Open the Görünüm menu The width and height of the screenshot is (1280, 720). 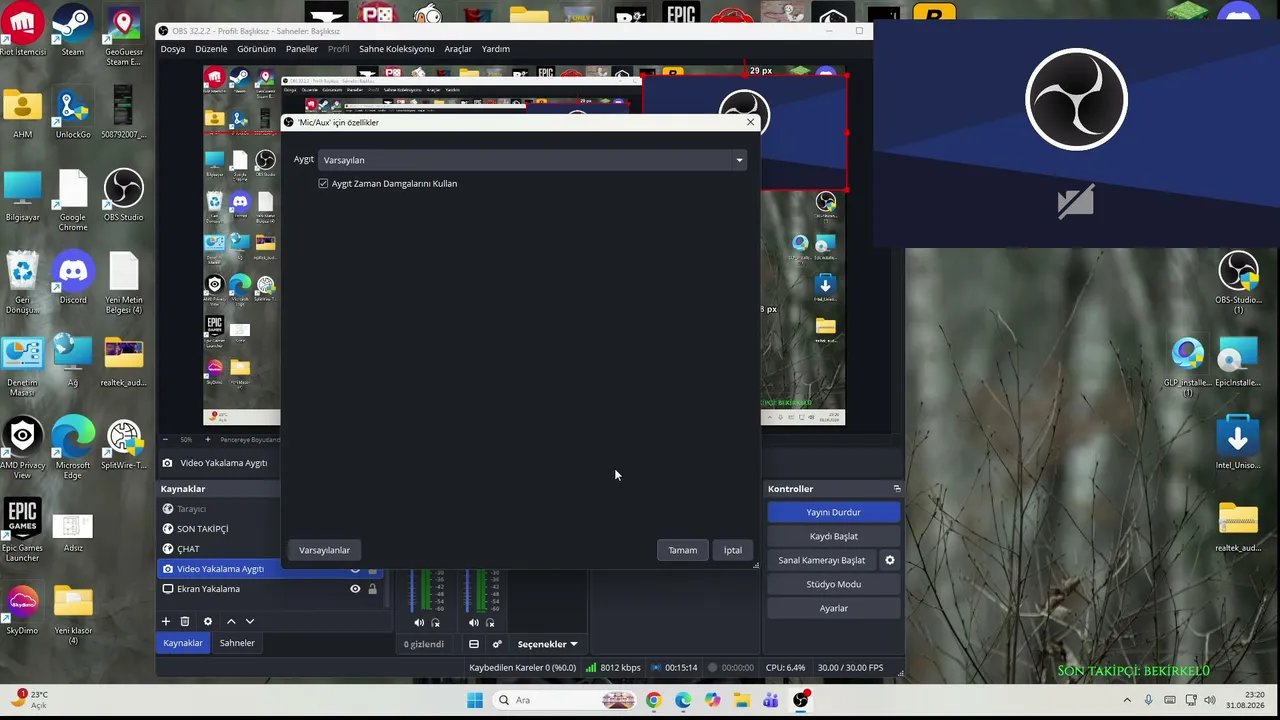[x=256, y=49]
